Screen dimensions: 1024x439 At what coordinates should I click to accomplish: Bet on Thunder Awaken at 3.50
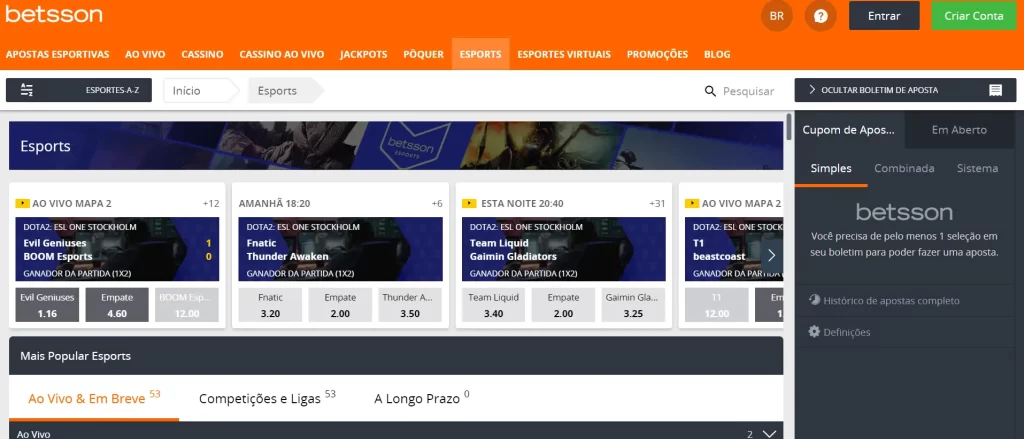410,305
